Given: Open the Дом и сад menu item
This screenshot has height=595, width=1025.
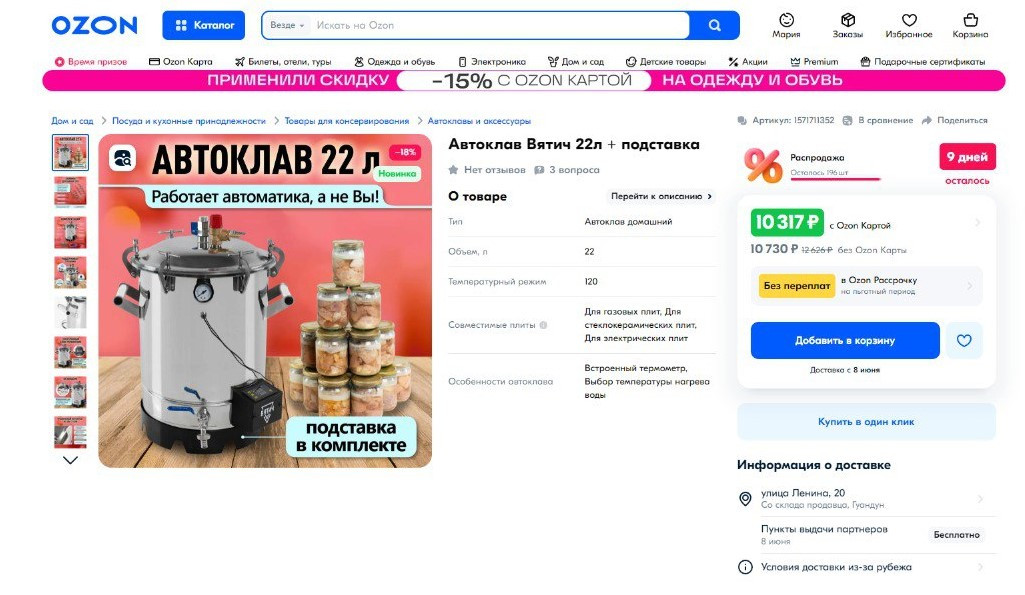Looking at the screenshot, I should (576, 61).
